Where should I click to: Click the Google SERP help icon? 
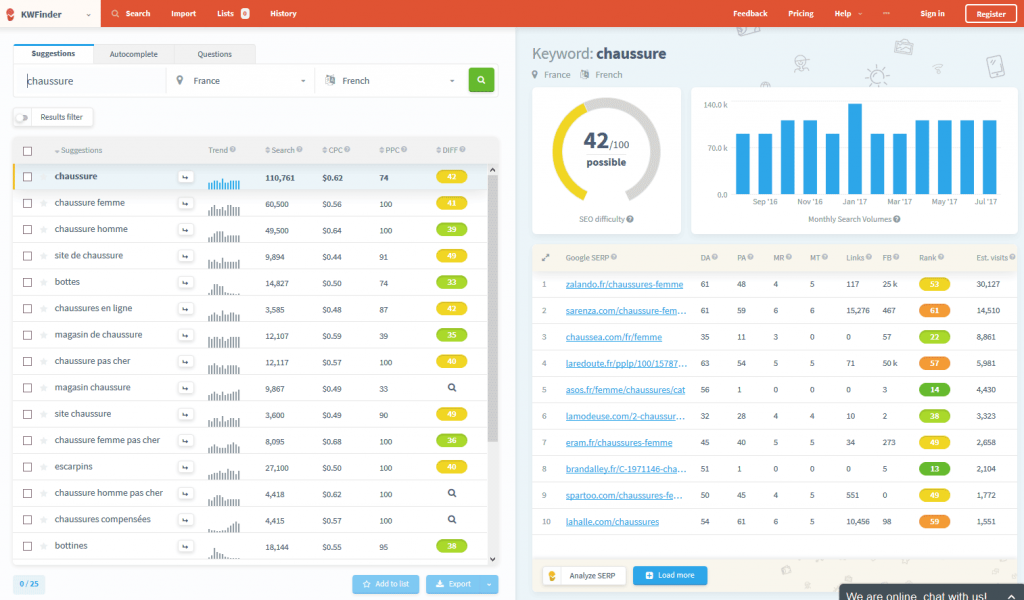[x=614, y=257]
